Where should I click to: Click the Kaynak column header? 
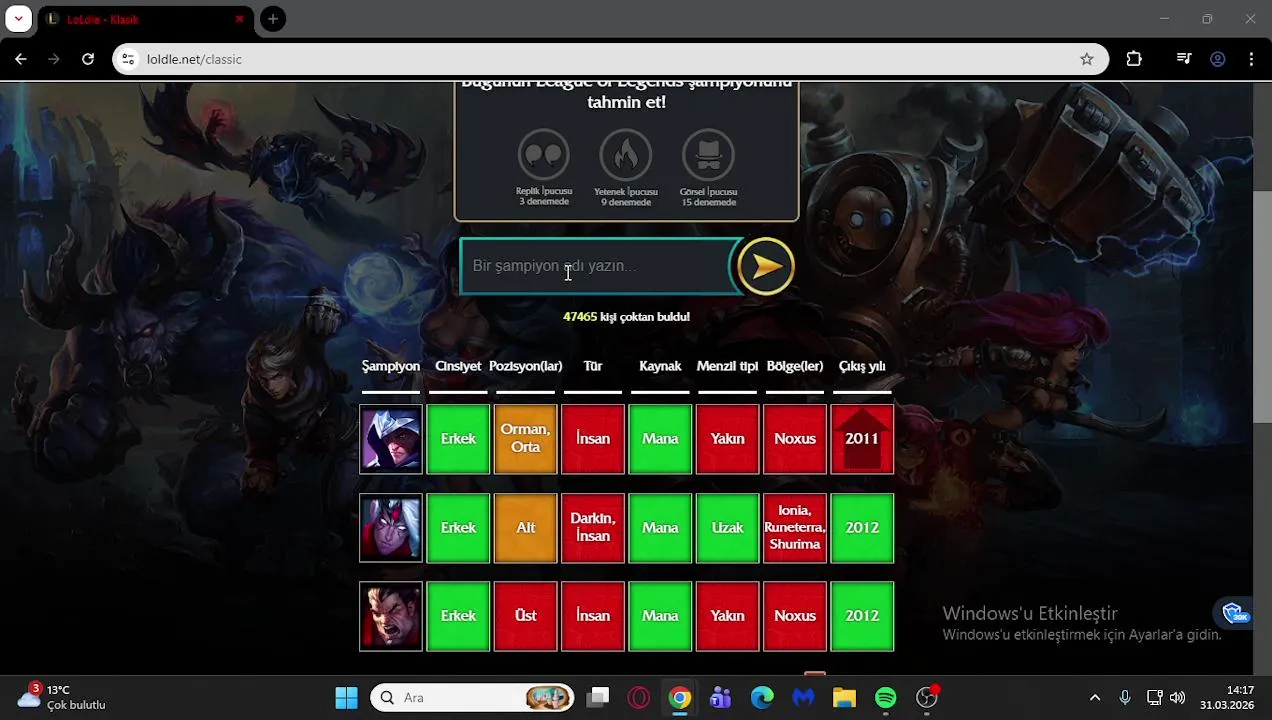(660, 366)
